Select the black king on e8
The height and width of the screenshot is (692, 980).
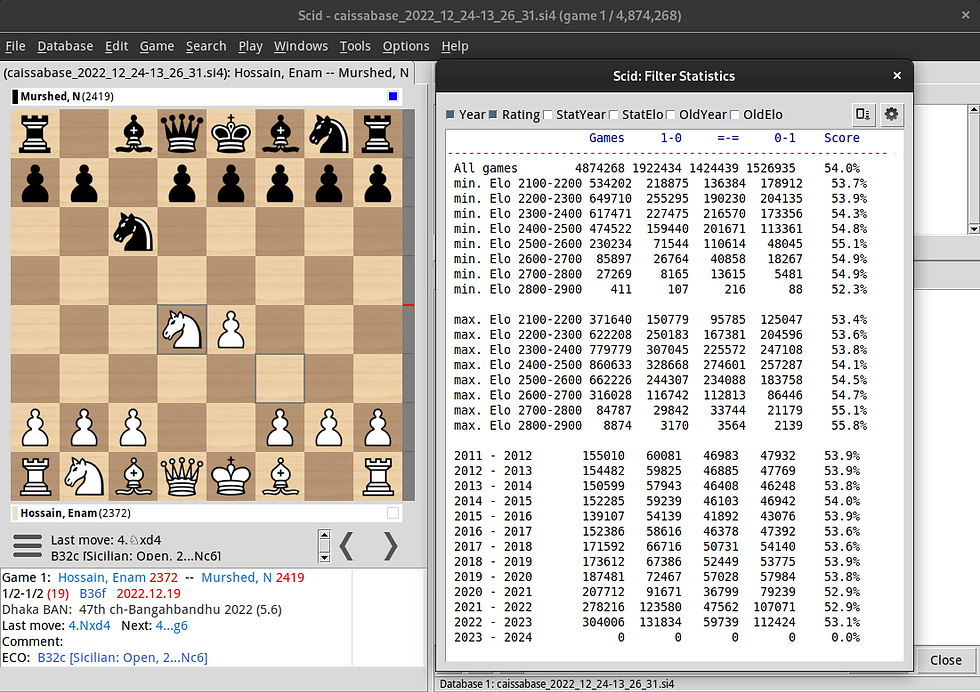[x=231, y=133]
